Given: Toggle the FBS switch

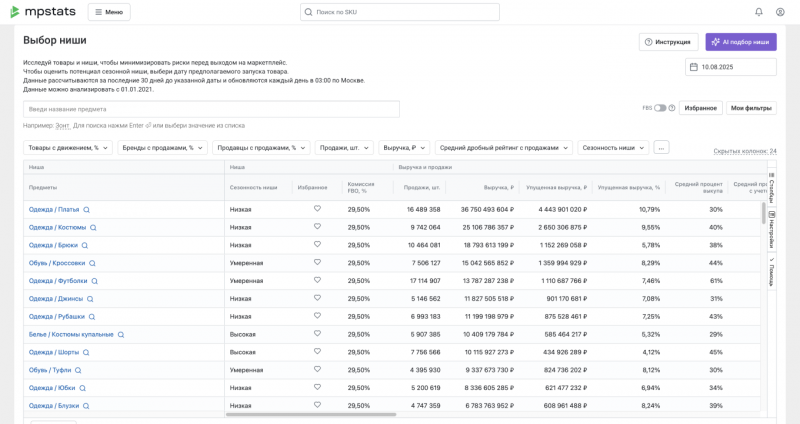Looking at the screenshot, I should click(660, 108).
